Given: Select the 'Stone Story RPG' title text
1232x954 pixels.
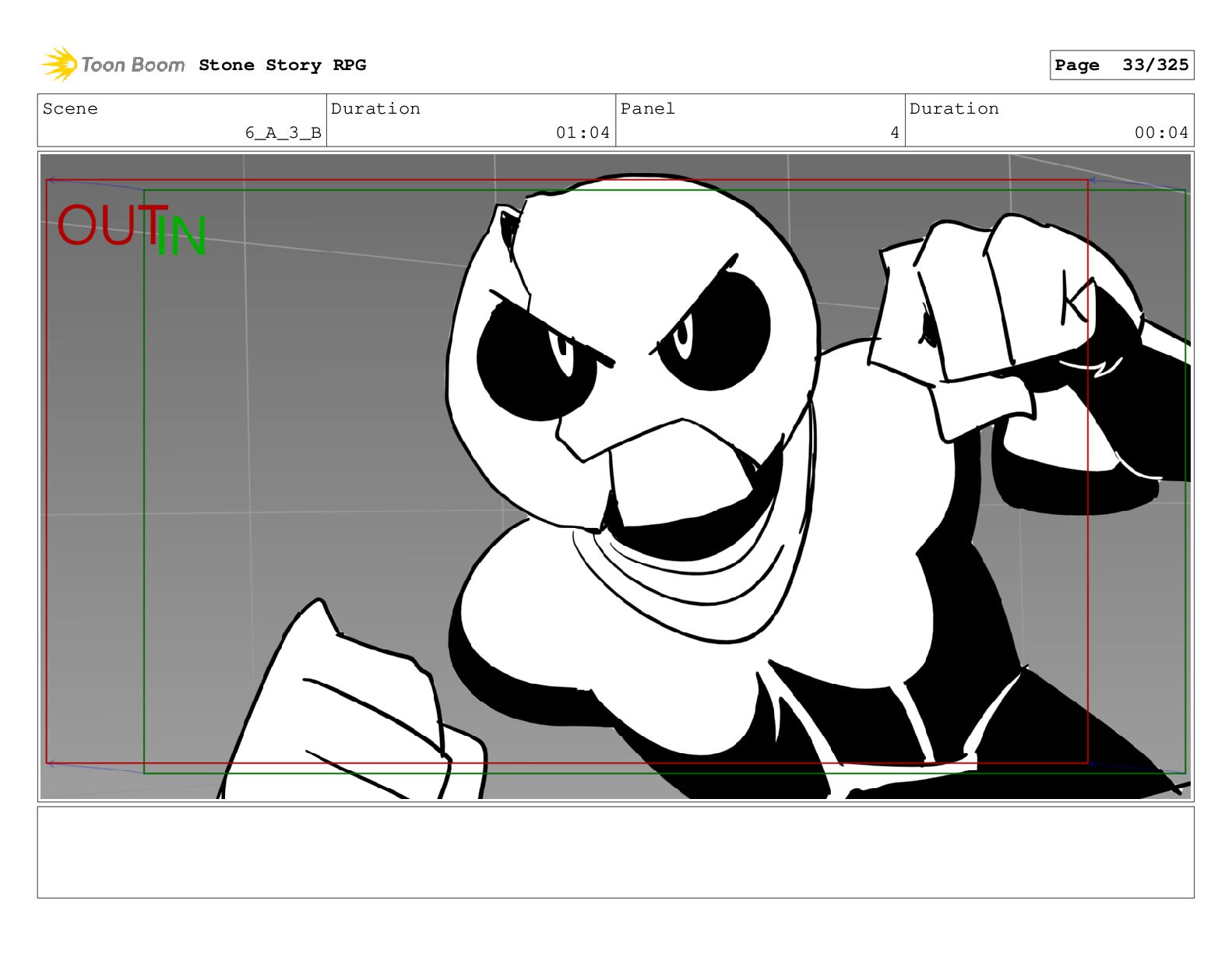Looking at the screenshot, I should tap(282, 65).
